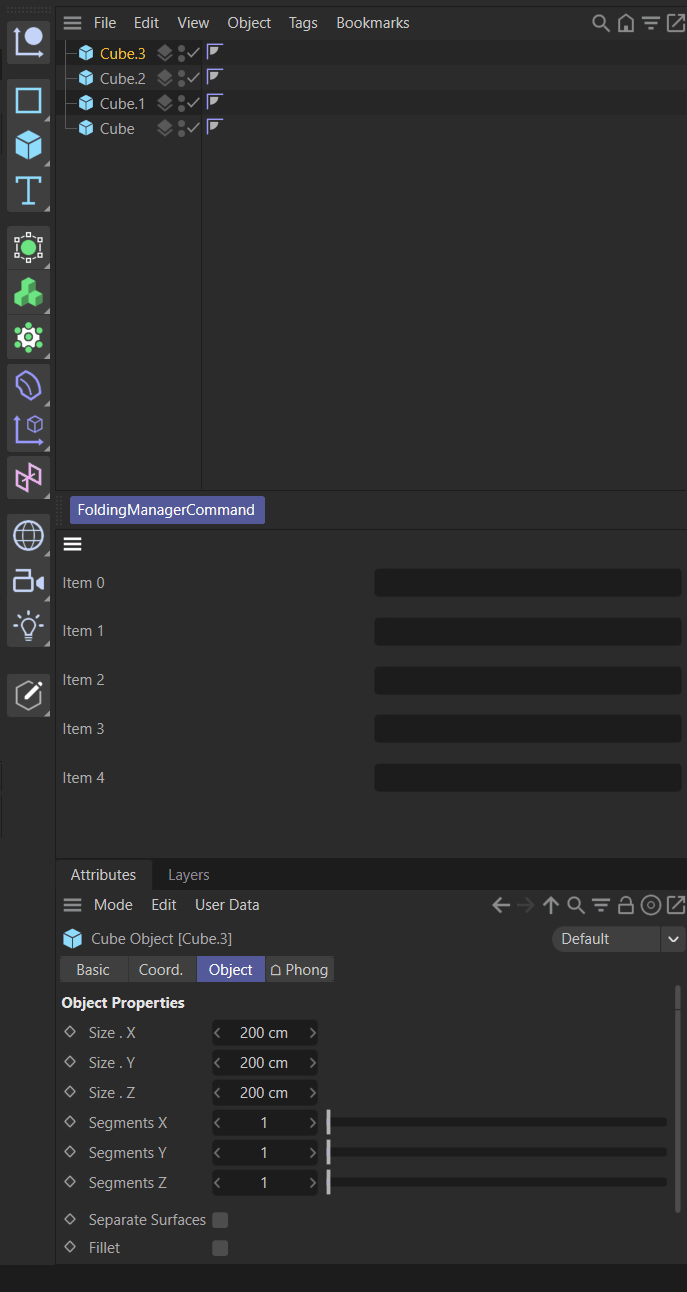Open the Mode menu in Attributes
Viewport: 687px width, 1292px height.
[113, 905]
